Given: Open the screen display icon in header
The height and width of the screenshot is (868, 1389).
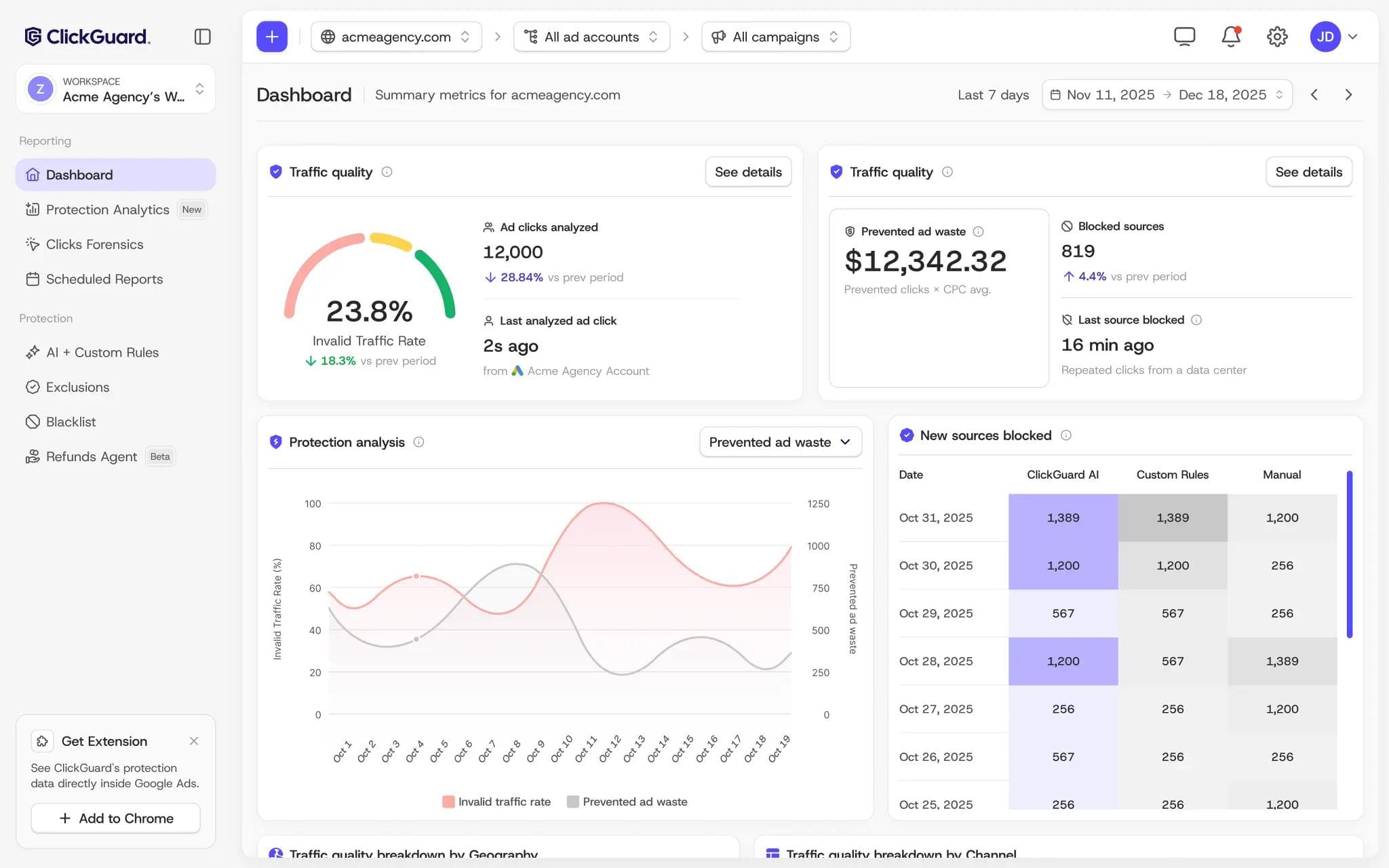Looking at the screenshot, I should (x=1184, y=37).
